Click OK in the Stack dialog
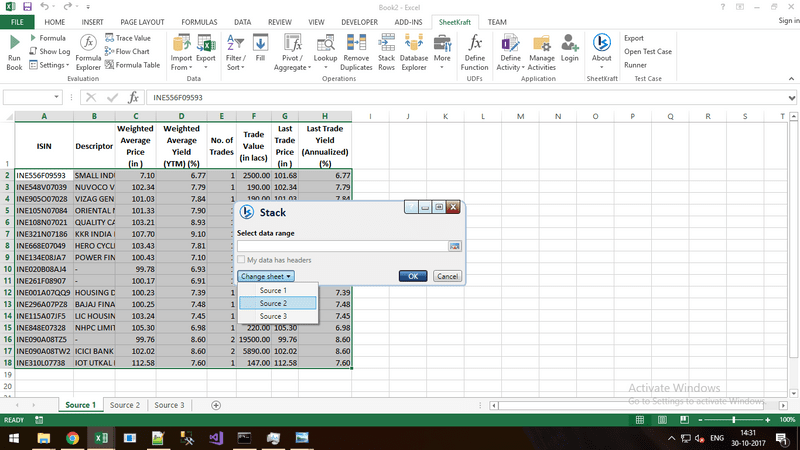800x450 pixels. pos(413,276)
